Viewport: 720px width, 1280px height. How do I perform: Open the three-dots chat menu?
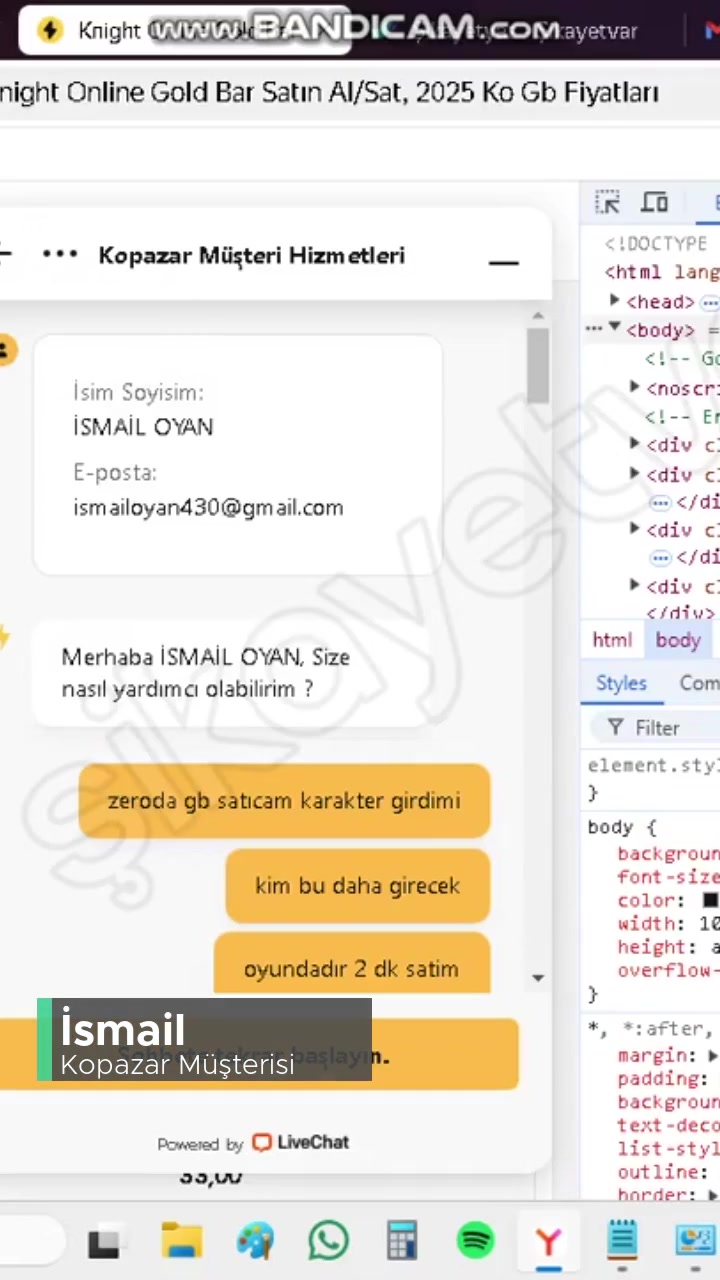(60, 255)
